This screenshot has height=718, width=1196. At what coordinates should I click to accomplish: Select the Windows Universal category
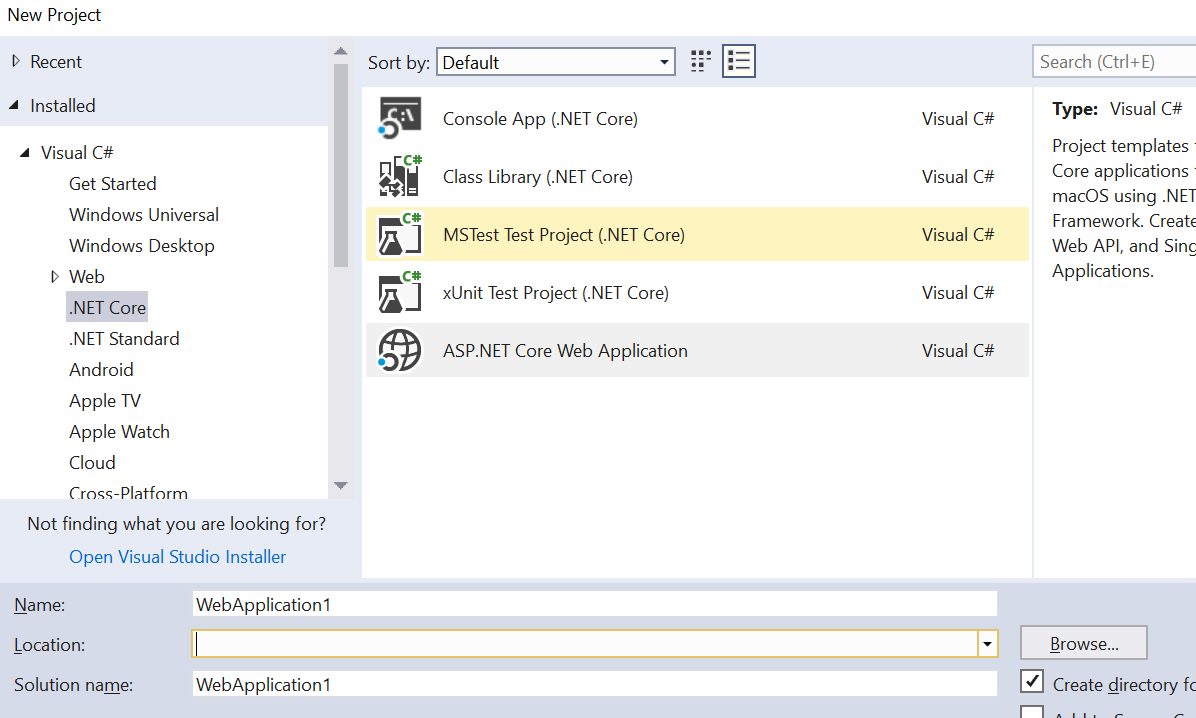[143, 214]
